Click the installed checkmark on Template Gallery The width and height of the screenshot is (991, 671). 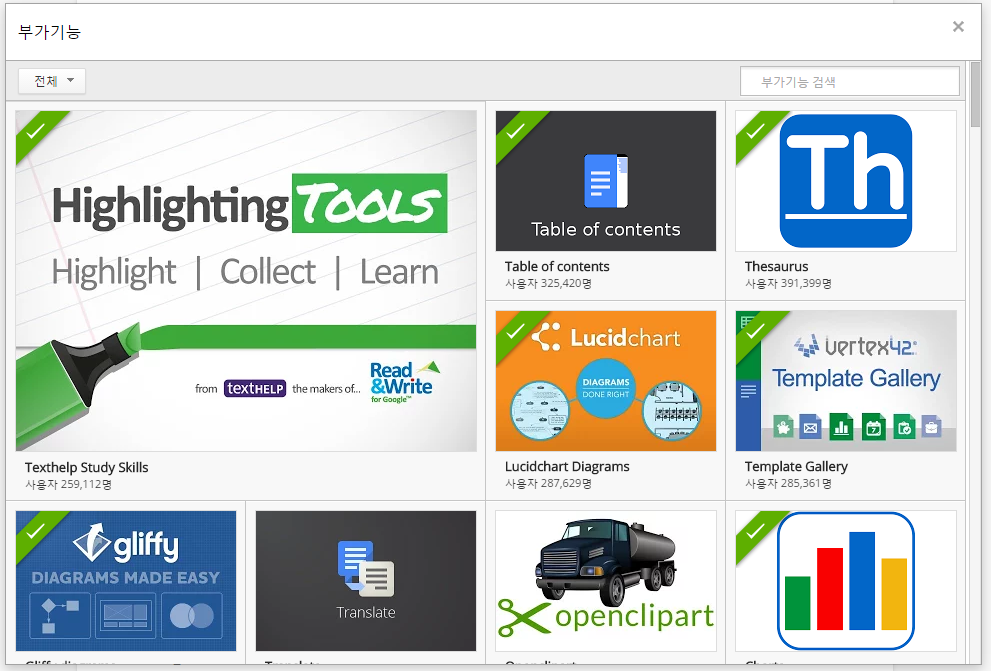755,330
